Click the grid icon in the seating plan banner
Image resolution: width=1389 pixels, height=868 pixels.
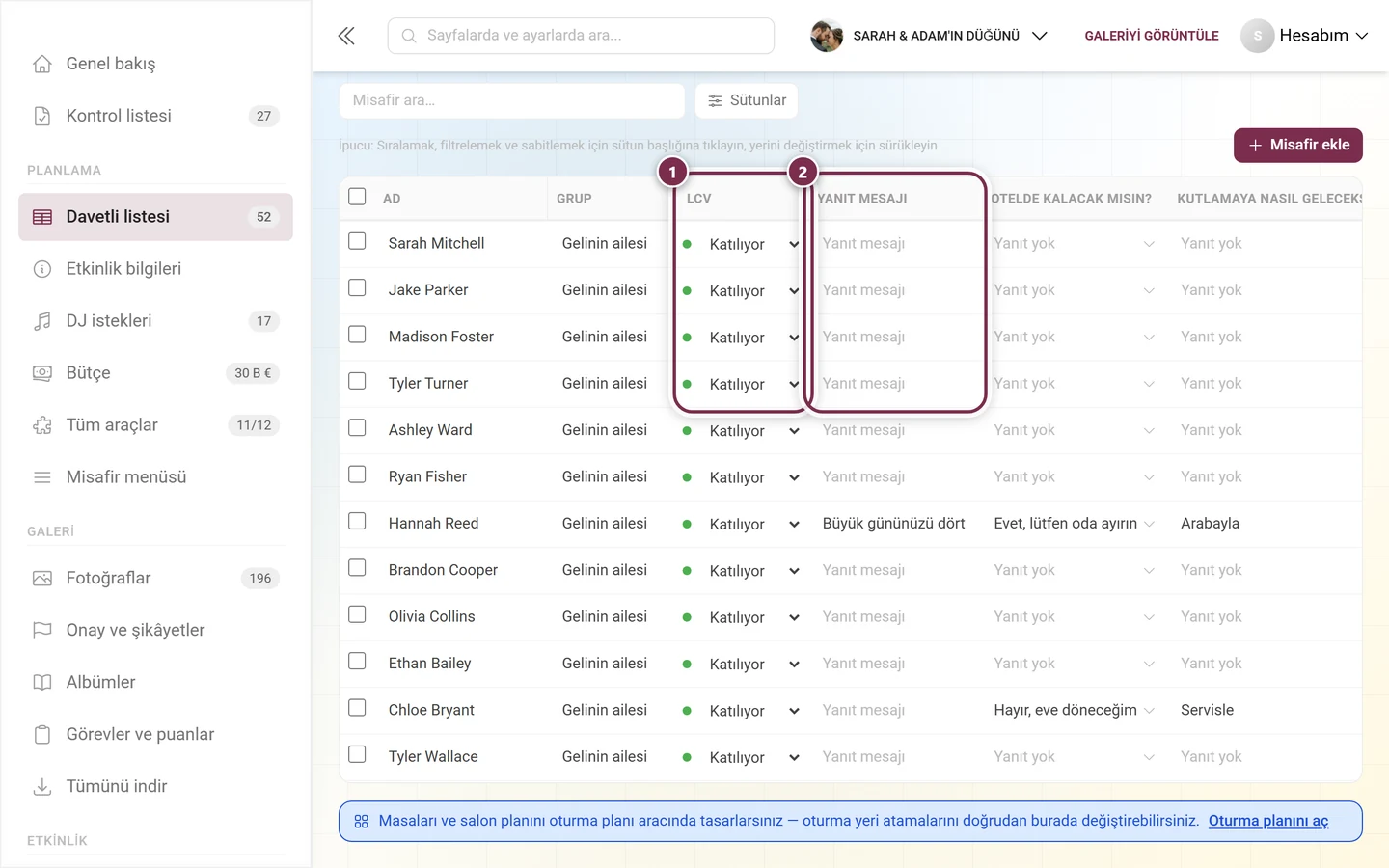(362, 822)
